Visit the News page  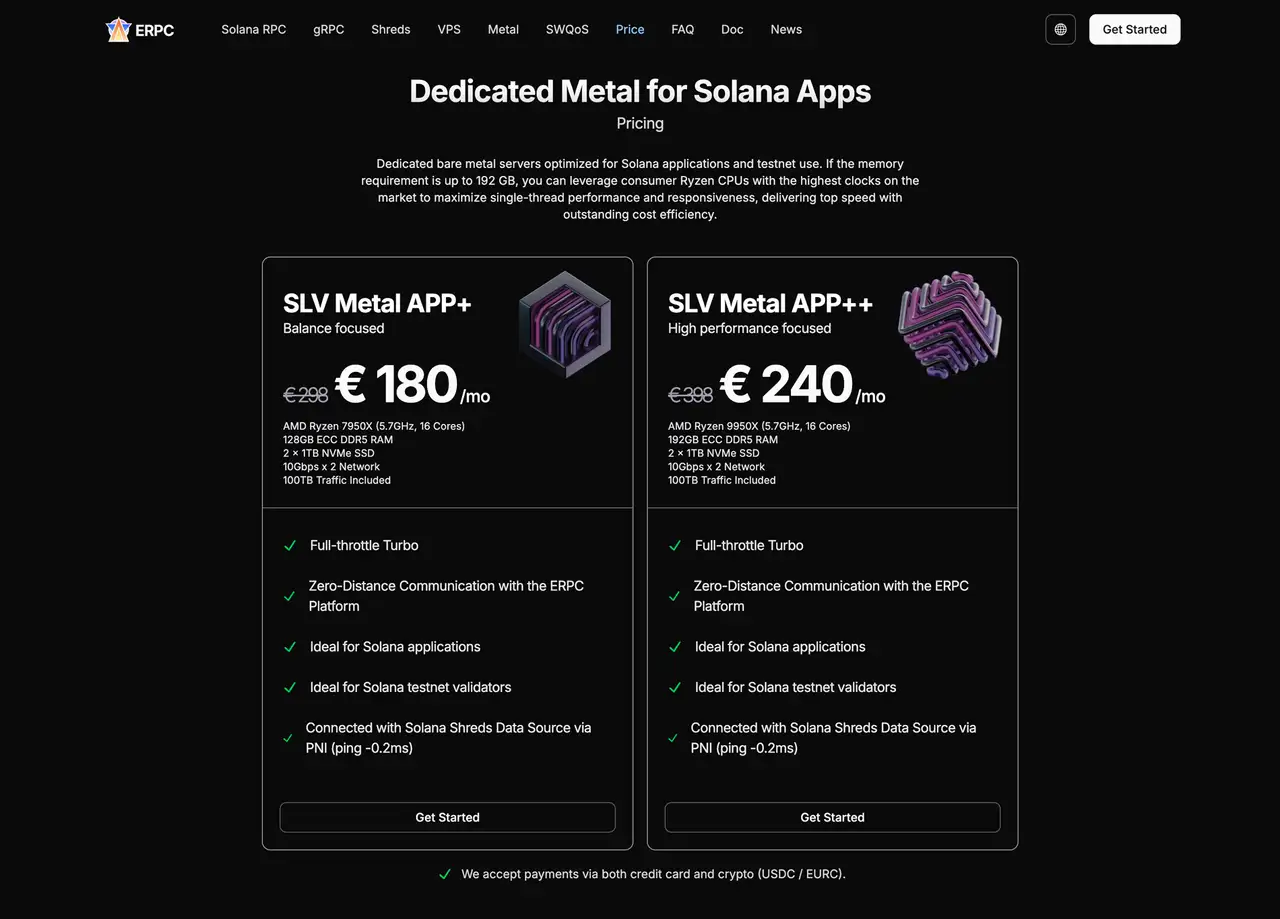(786, 29)
